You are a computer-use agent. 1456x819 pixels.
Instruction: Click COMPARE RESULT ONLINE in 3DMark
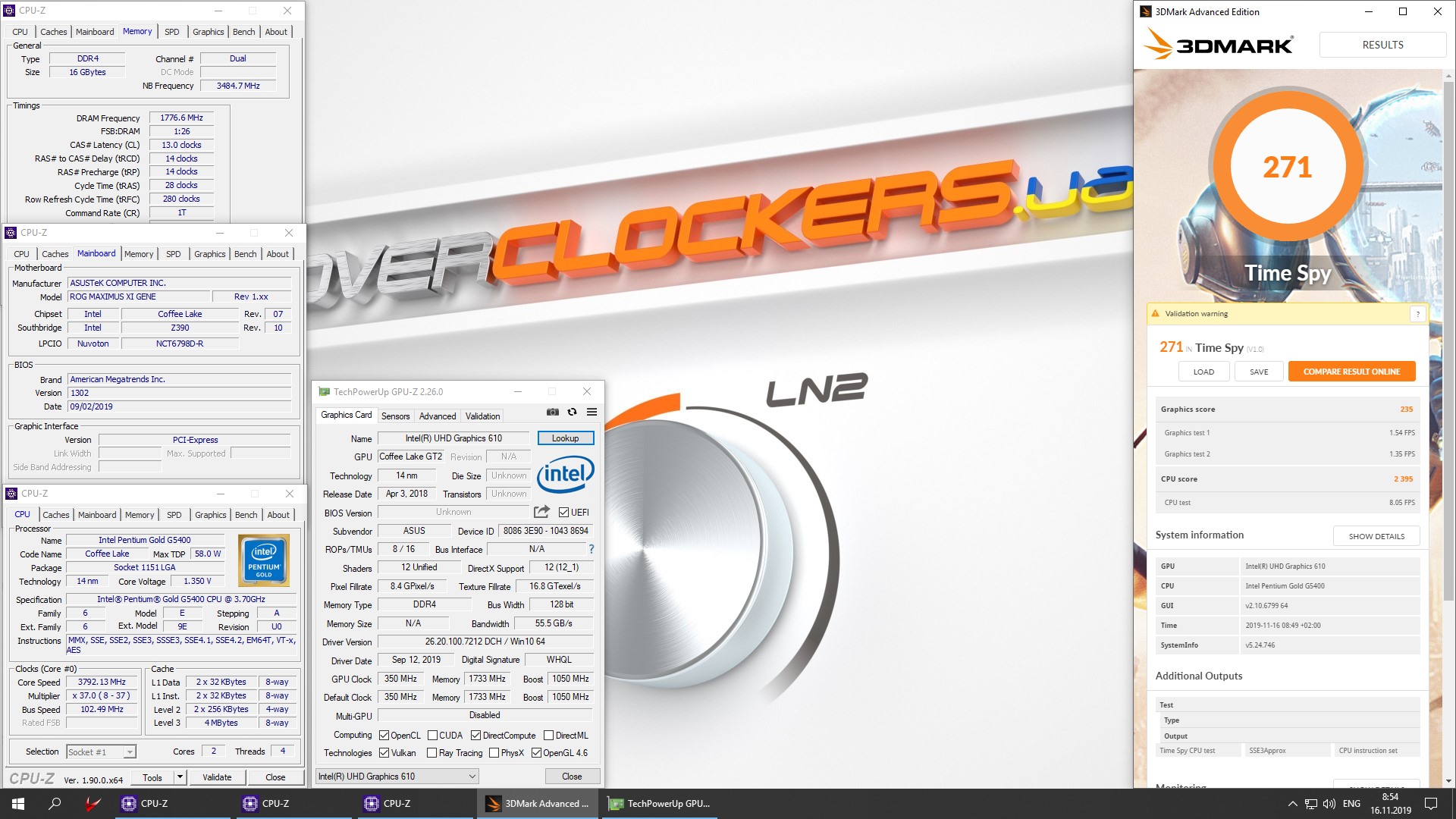(1351, 372)
